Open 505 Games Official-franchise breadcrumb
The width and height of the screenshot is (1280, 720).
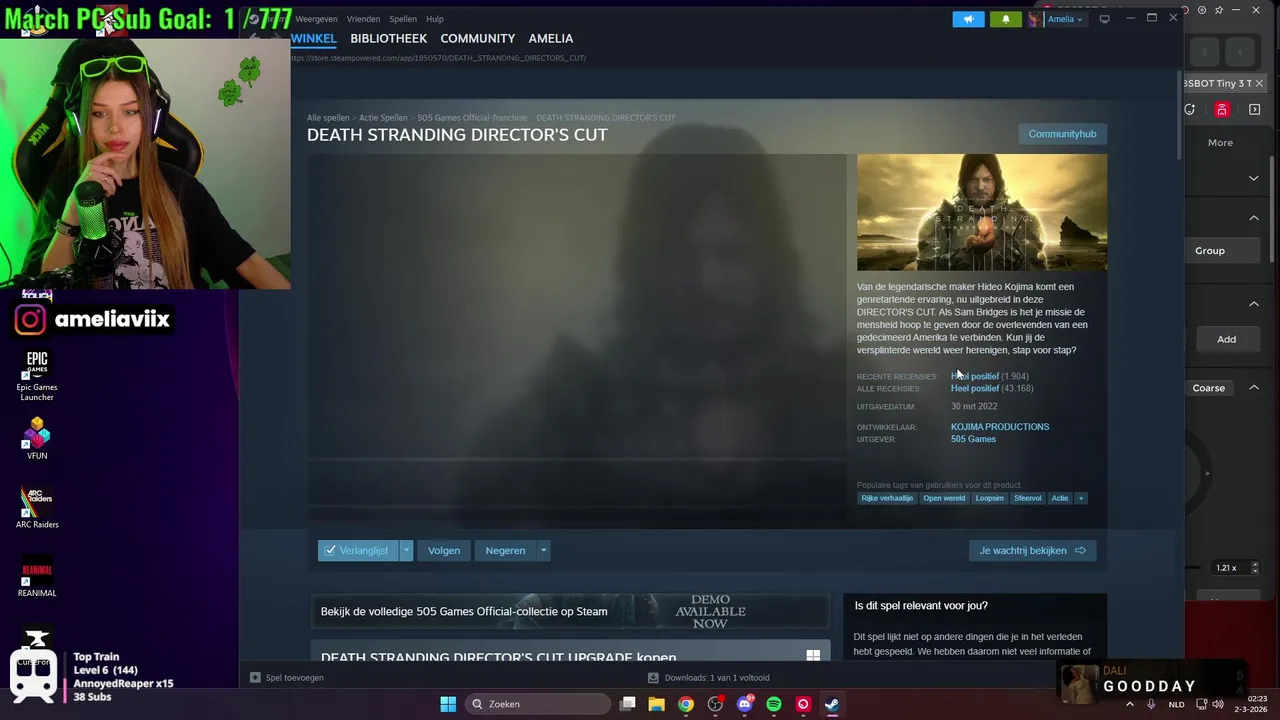[471, 118]
